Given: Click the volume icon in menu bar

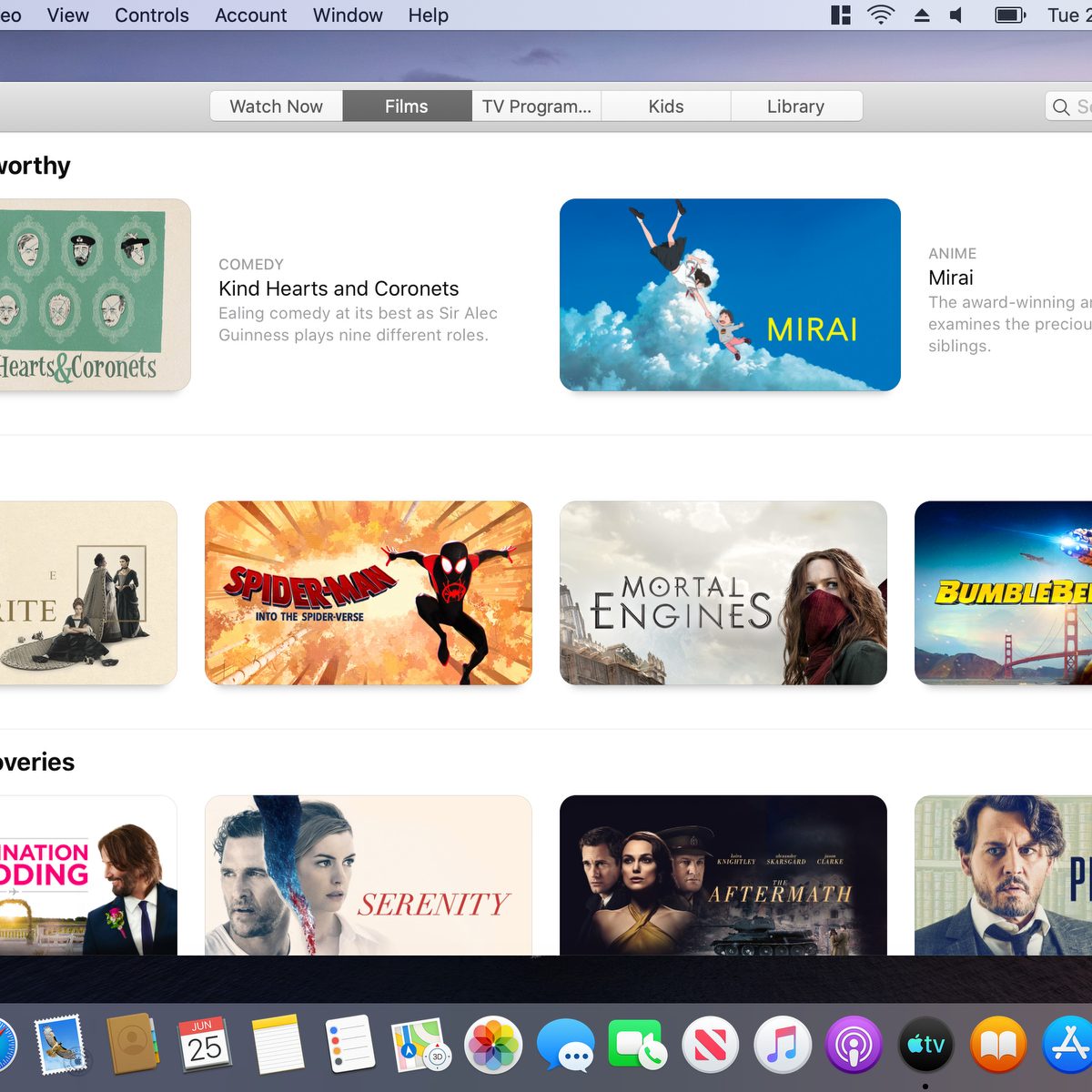Looking at the screenshot, I should click(956, 15).
